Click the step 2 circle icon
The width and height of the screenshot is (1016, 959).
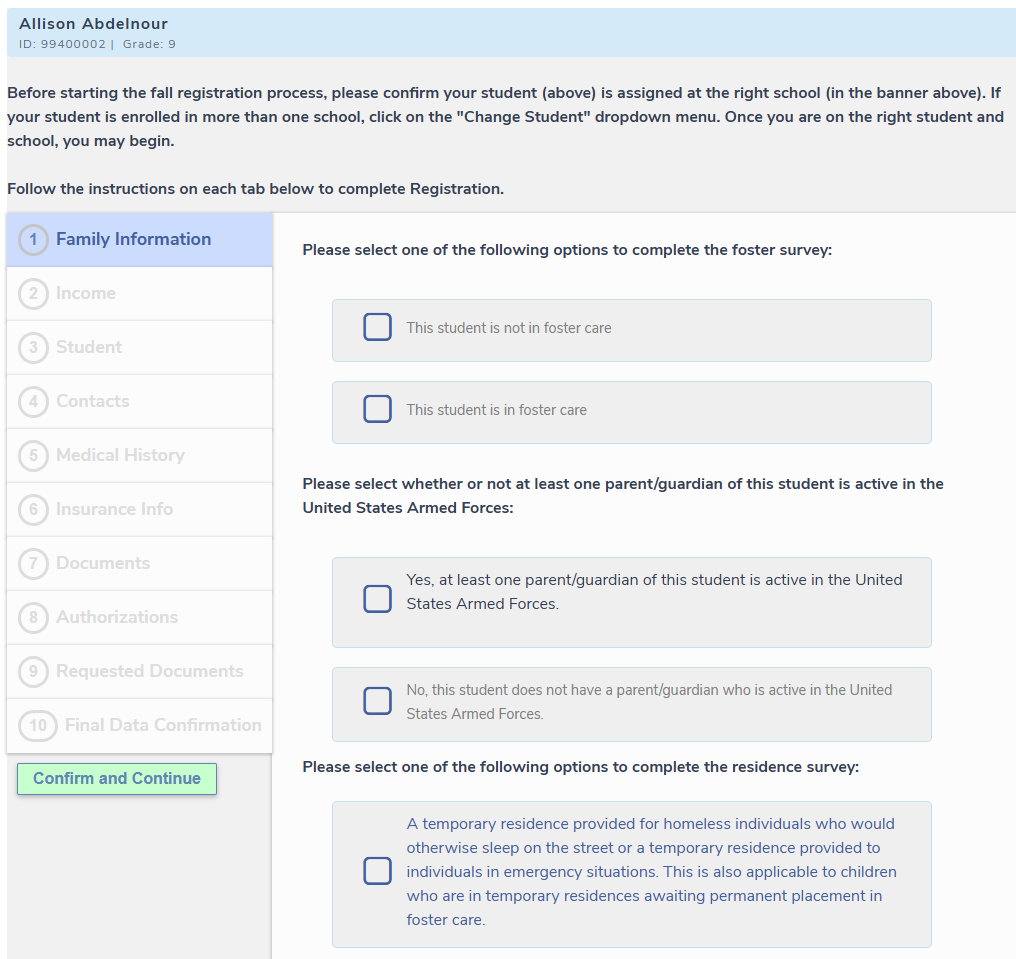click(33, 294)
